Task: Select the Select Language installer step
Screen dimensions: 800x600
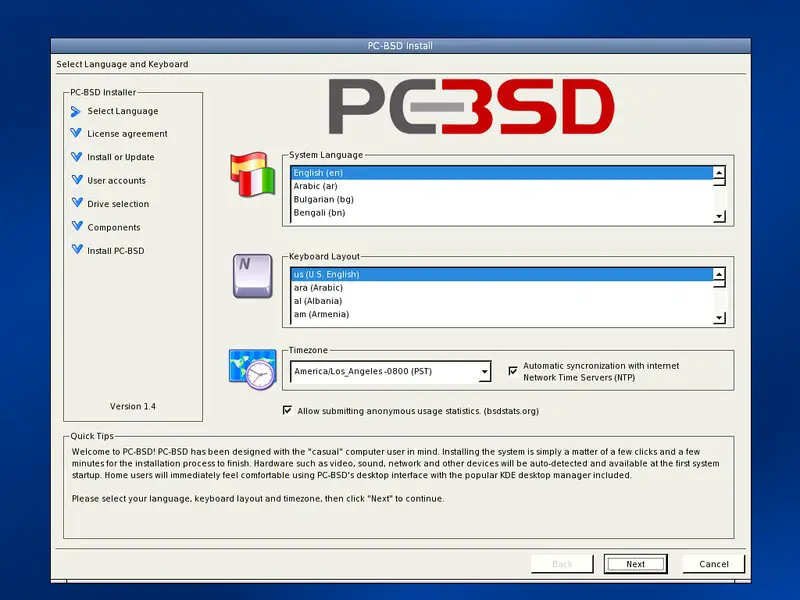Action: pyautogui.click(x=122, y=111)
